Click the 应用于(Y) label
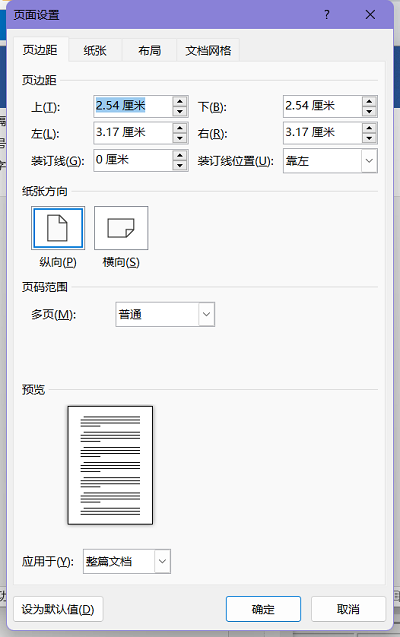Viewport: 400px width, 637px height. click(48, 562)
